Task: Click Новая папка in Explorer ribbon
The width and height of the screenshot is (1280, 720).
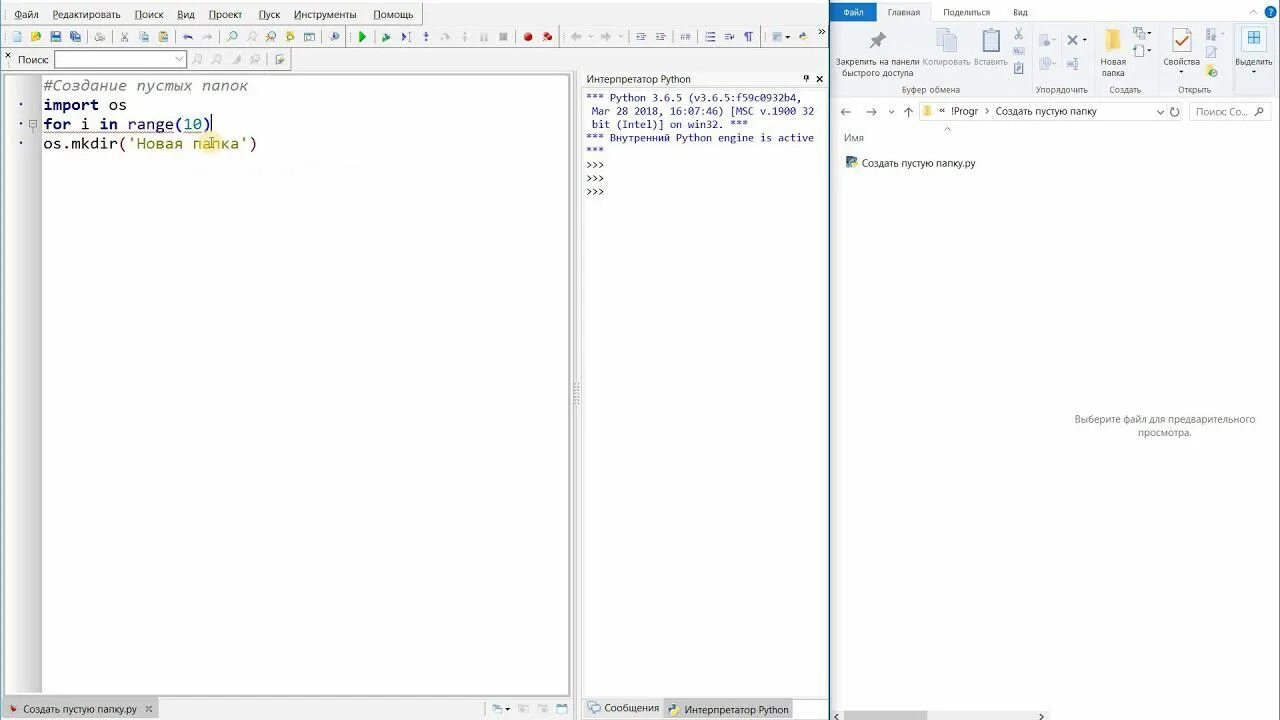Action: [1113, 54]
